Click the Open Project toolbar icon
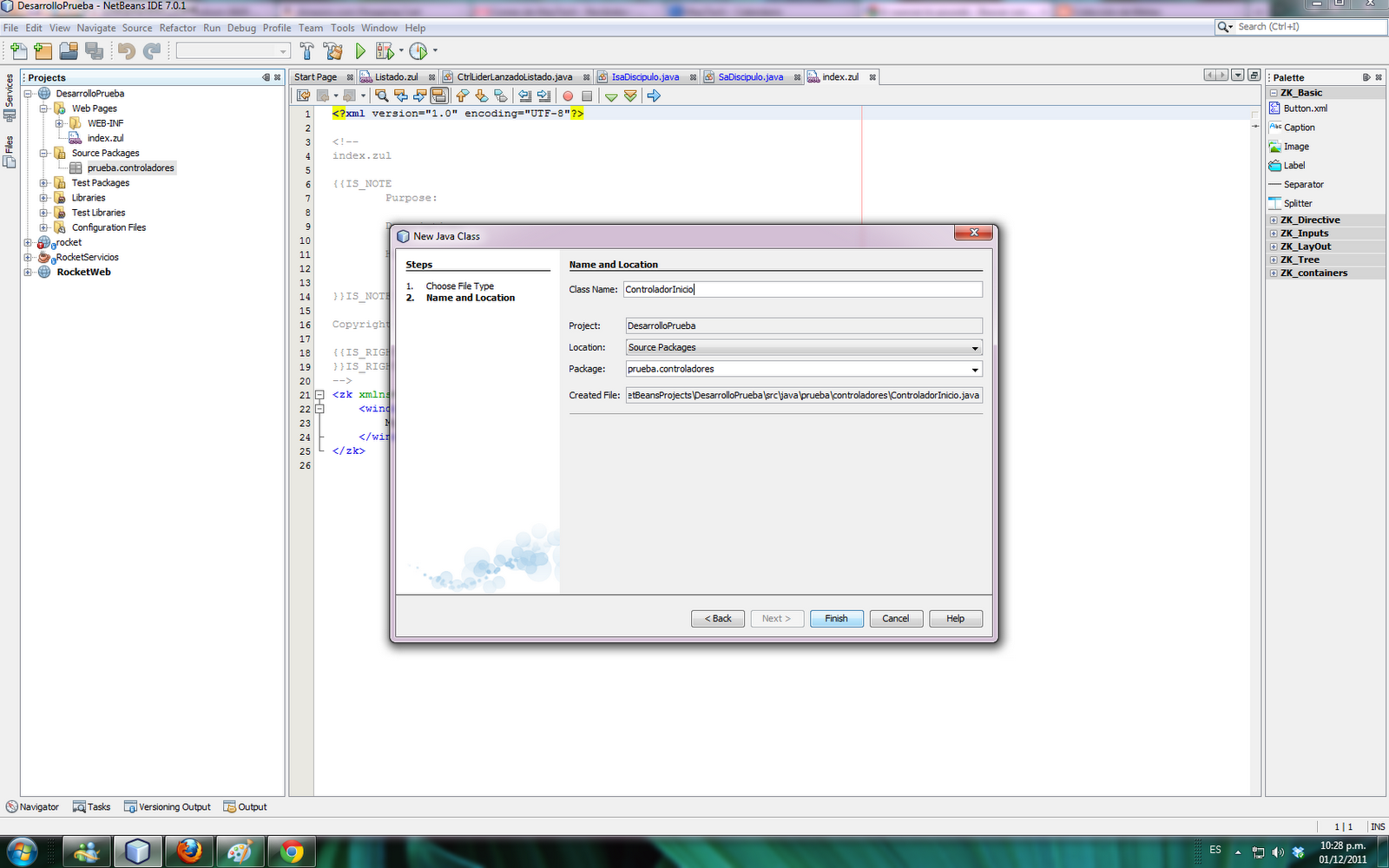 [69, 51]
